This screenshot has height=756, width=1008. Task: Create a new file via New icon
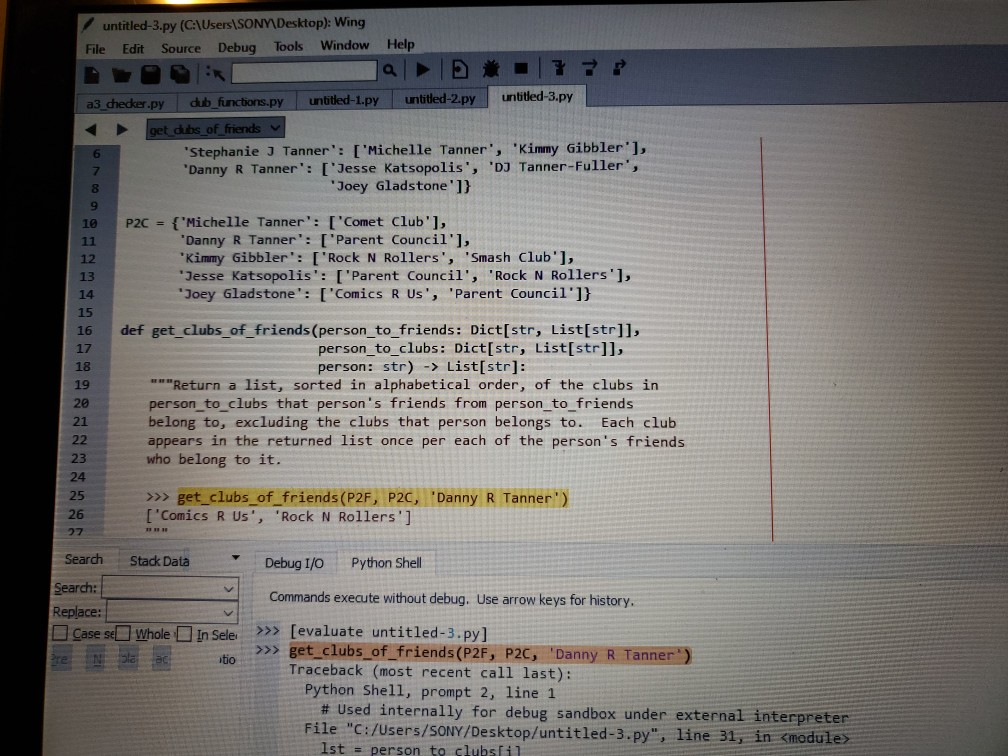(x=90, y=72)
